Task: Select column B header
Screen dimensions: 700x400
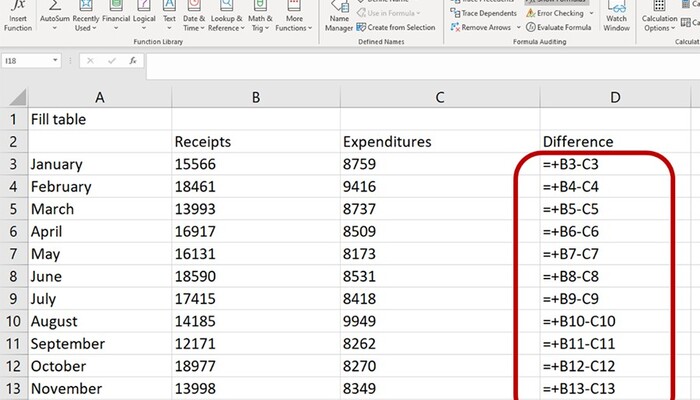Action: point(256,97)
